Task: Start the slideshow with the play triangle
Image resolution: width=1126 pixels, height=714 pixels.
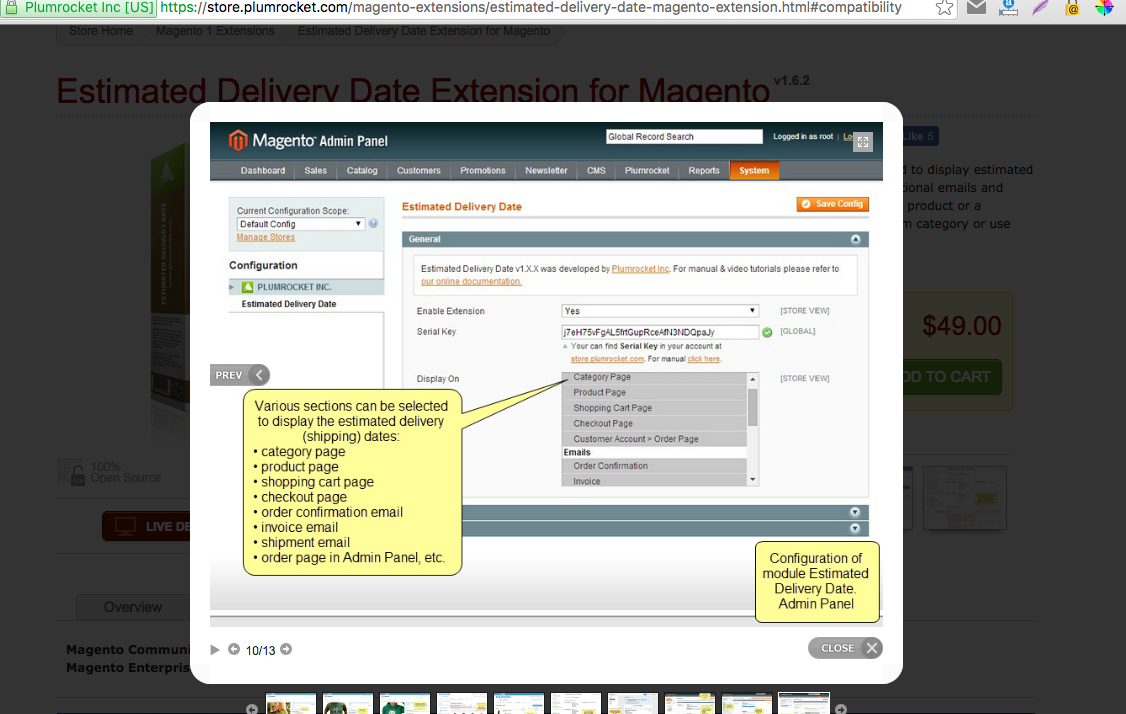Action: click(x=215, y=650)
